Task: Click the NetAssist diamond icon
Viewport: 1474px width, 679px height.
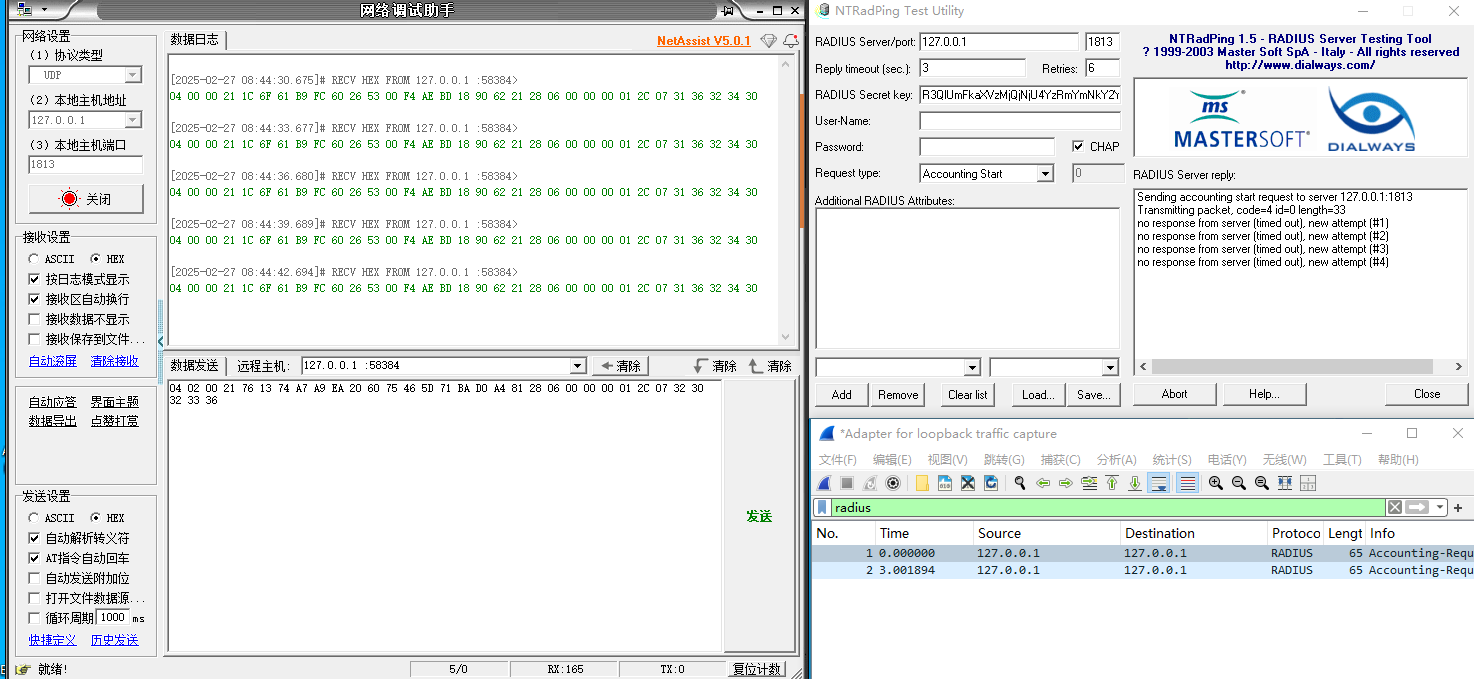Action: tap(768, 41)
